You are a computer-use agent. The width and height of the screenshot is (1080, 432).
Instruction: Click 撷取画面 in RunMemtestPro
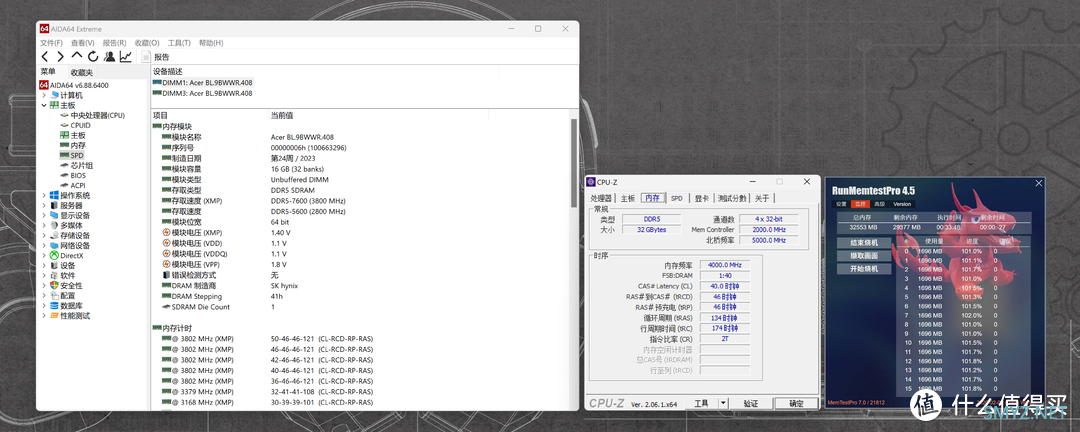(864, 256)
